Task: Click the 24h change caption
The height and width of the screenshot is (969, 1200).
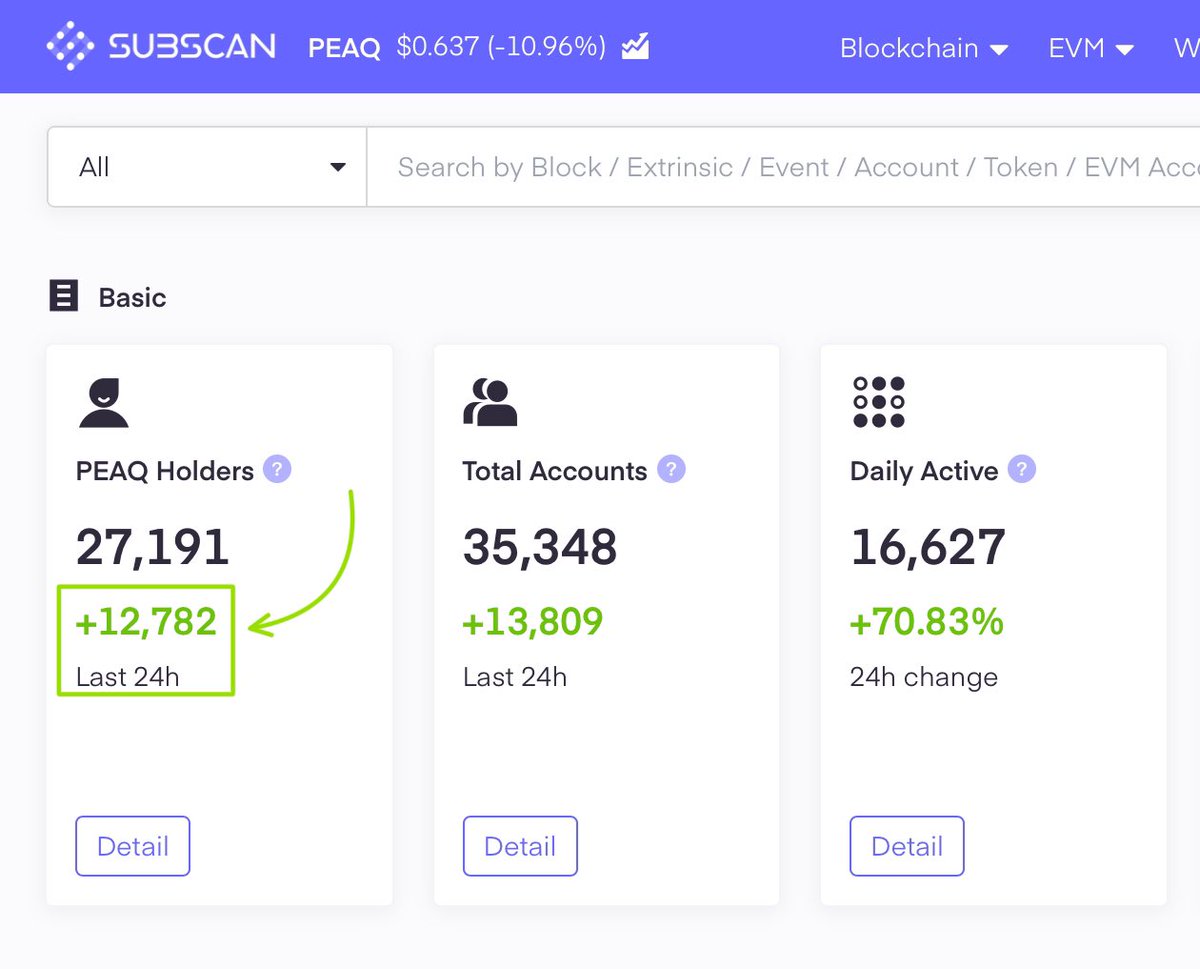Action: tap(924, 677)
